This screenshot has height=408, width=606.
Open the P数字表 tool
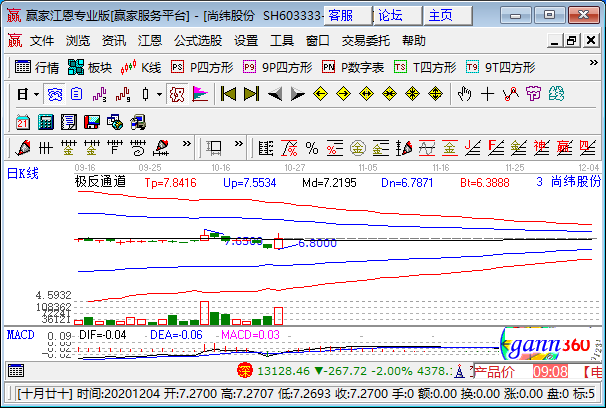[353, 67]
